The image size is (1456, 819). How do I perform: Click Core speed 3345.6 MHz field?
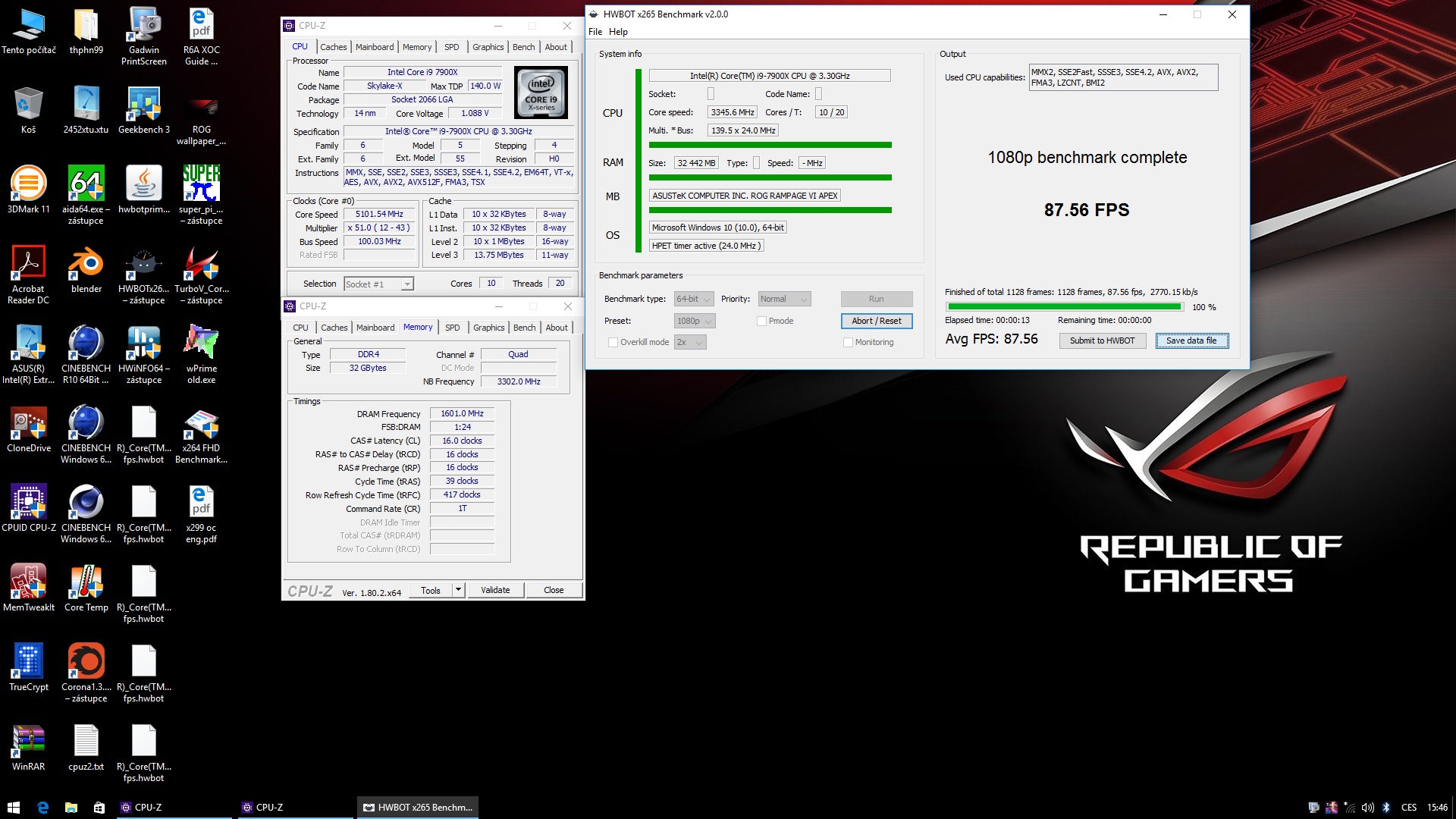coord(733,112)
